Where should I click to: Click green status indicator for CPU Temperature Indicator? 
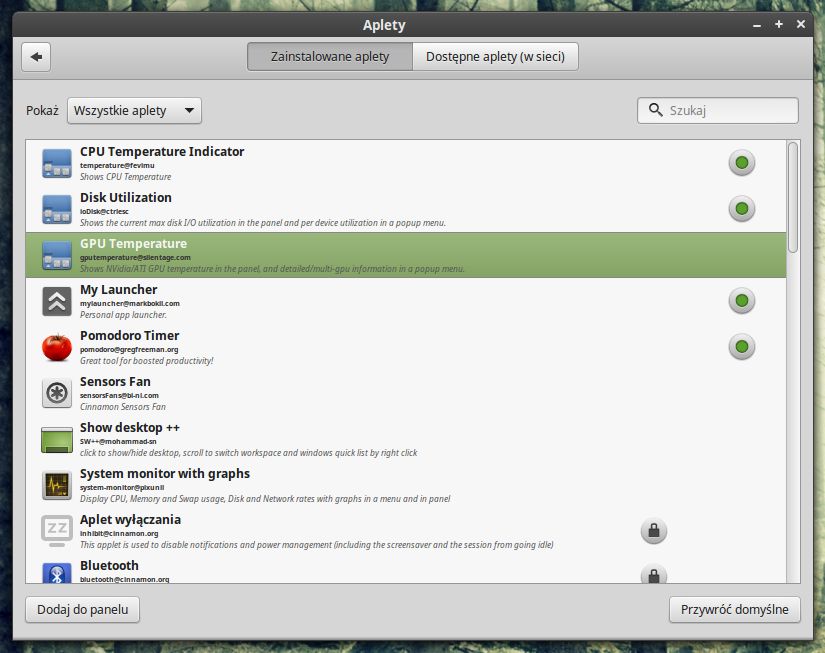[x=742, y=163]
